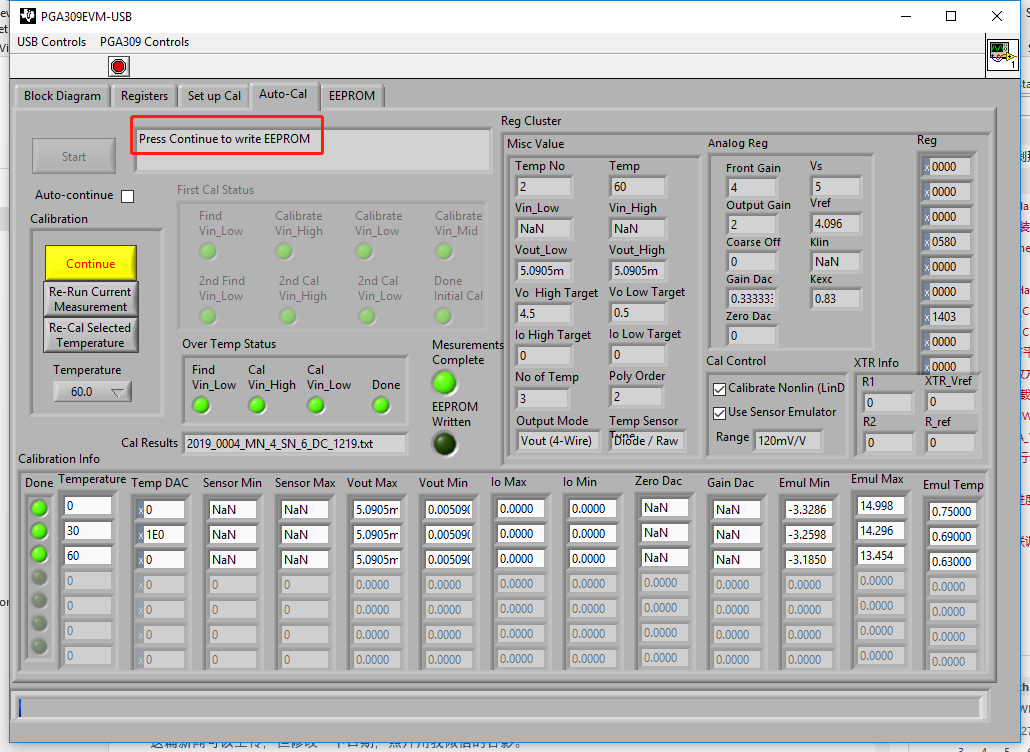
Task: Enable the Auto-continue checkbox
Action: tap(127, 196)
